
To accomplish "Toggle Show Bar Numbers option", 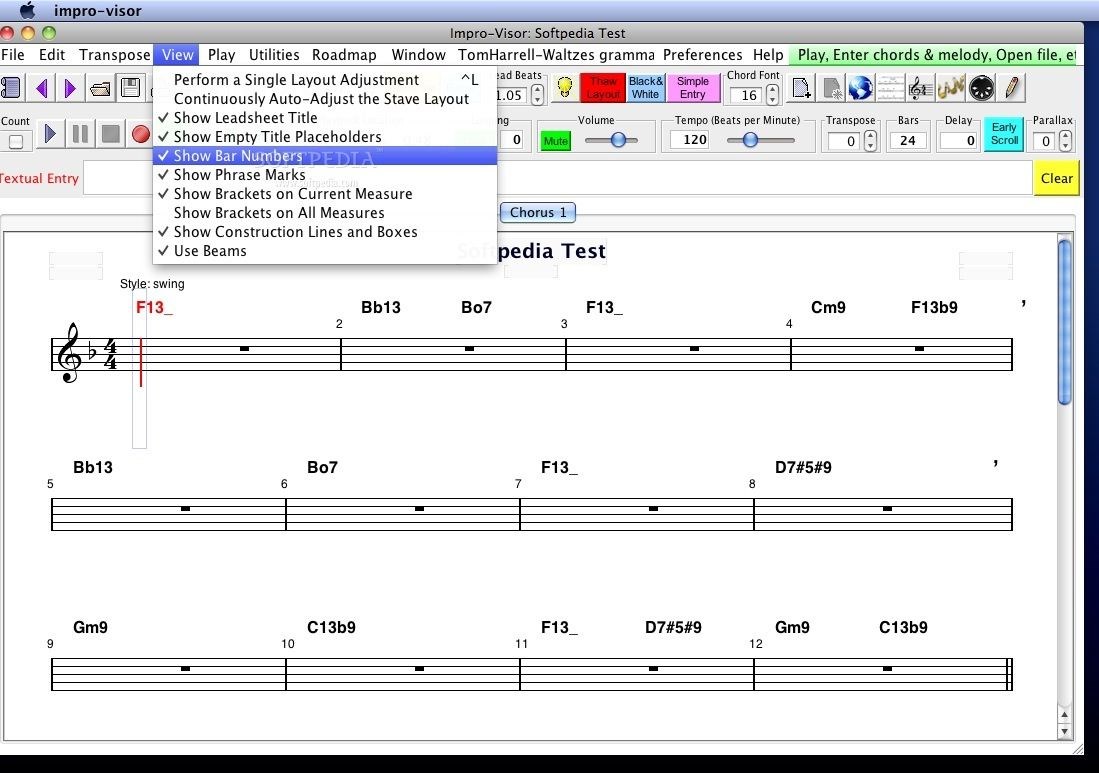I will (325, 156).
